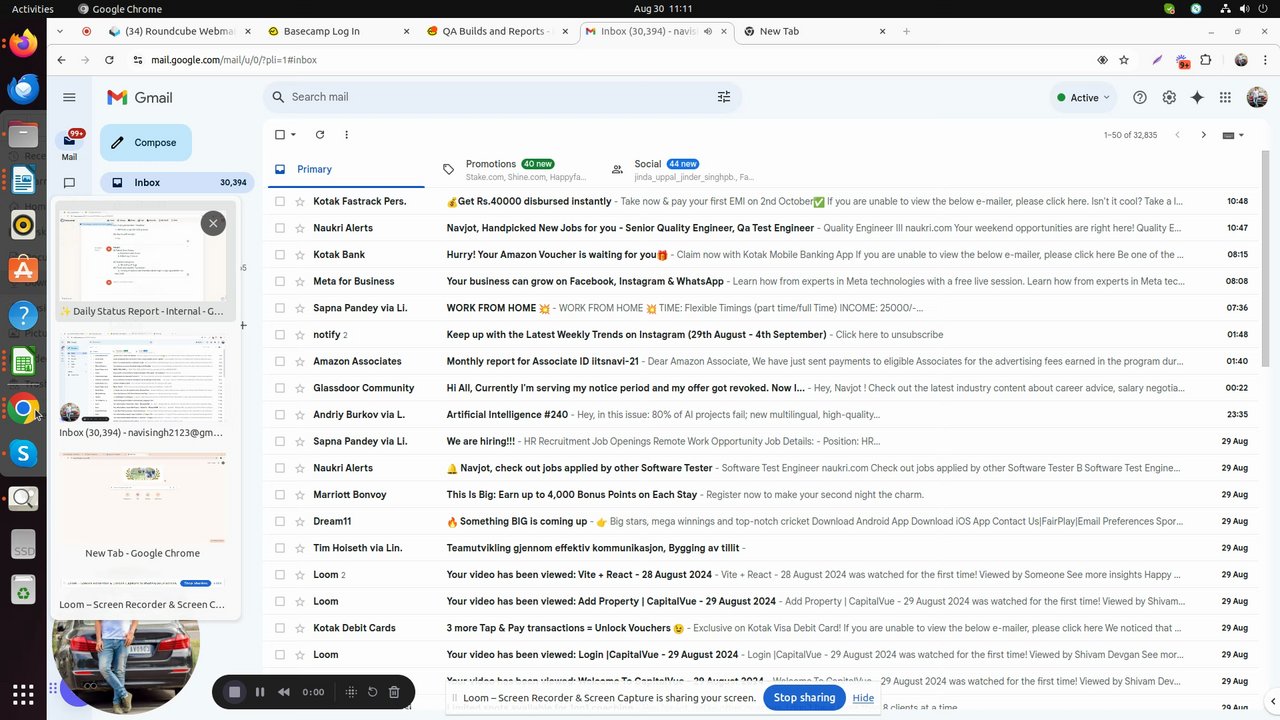Restart the Loom recording

[372, 692]
